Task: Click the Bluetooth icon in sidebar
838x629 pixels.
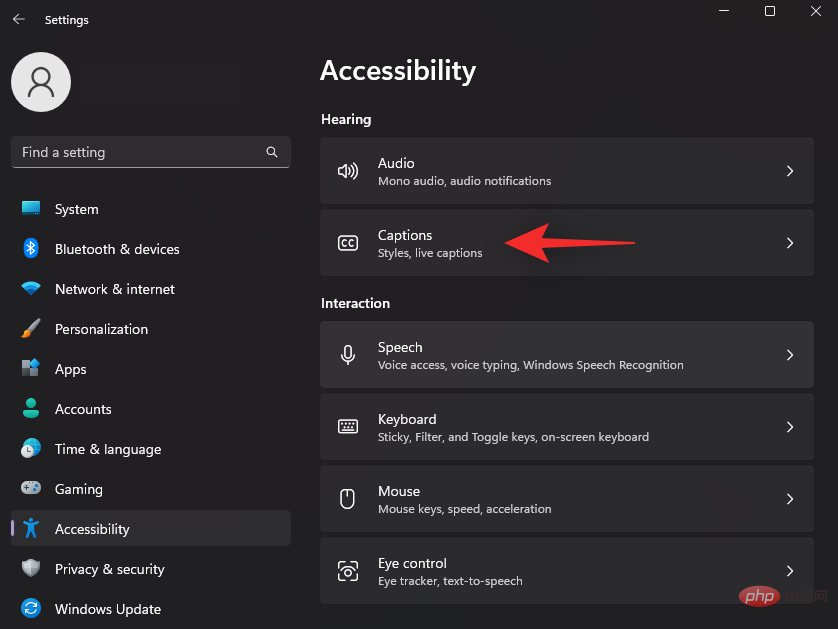Action: click(31, 249)
